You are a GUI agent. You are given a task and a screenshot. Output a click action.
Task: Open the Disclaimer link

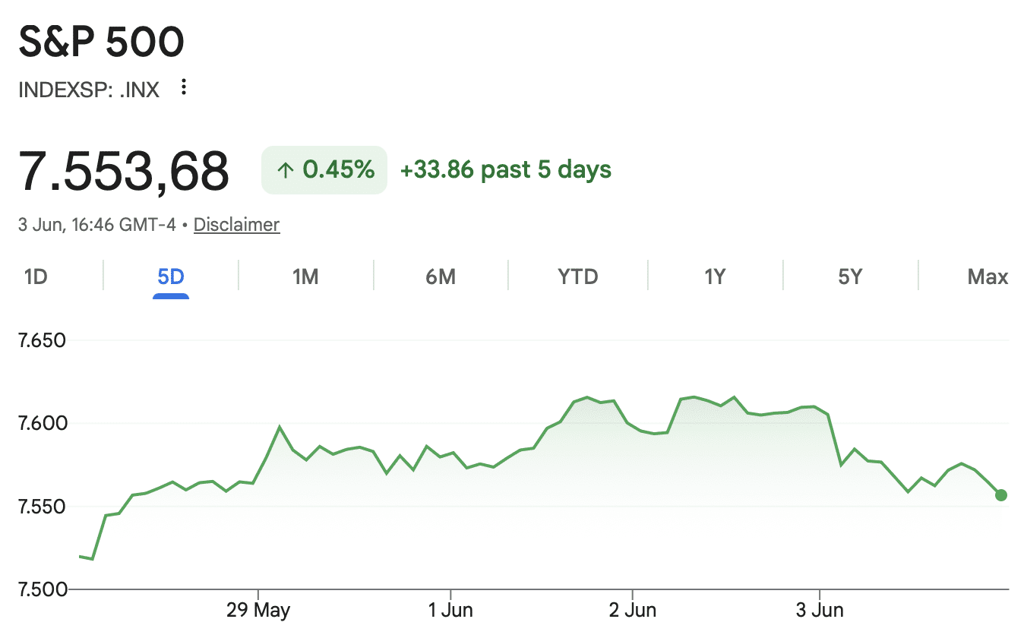coord(236,225)
